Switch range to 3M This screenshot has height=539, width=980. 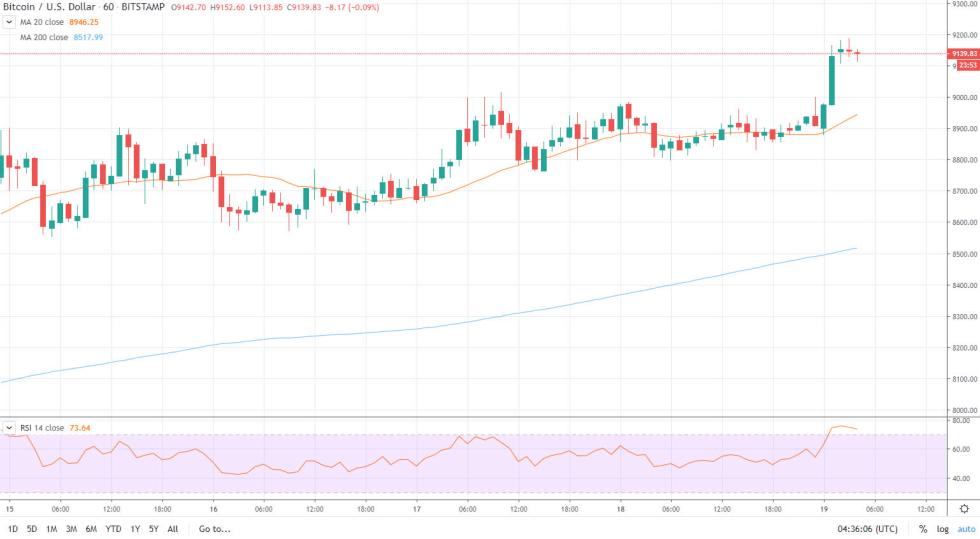tap(71, 528)
